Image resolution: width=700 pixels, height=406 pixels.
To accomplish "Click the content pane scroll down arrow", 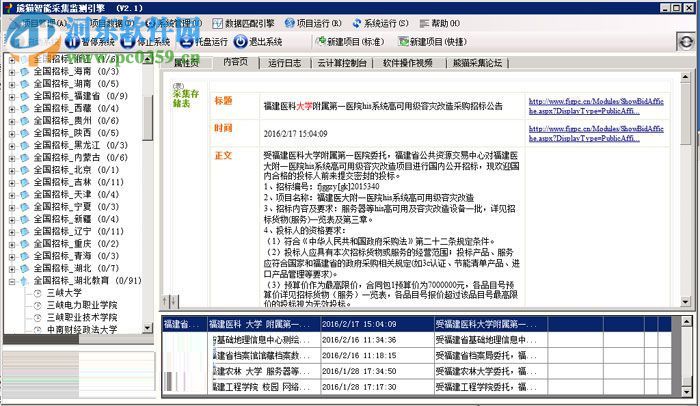I will click(685, 301).
